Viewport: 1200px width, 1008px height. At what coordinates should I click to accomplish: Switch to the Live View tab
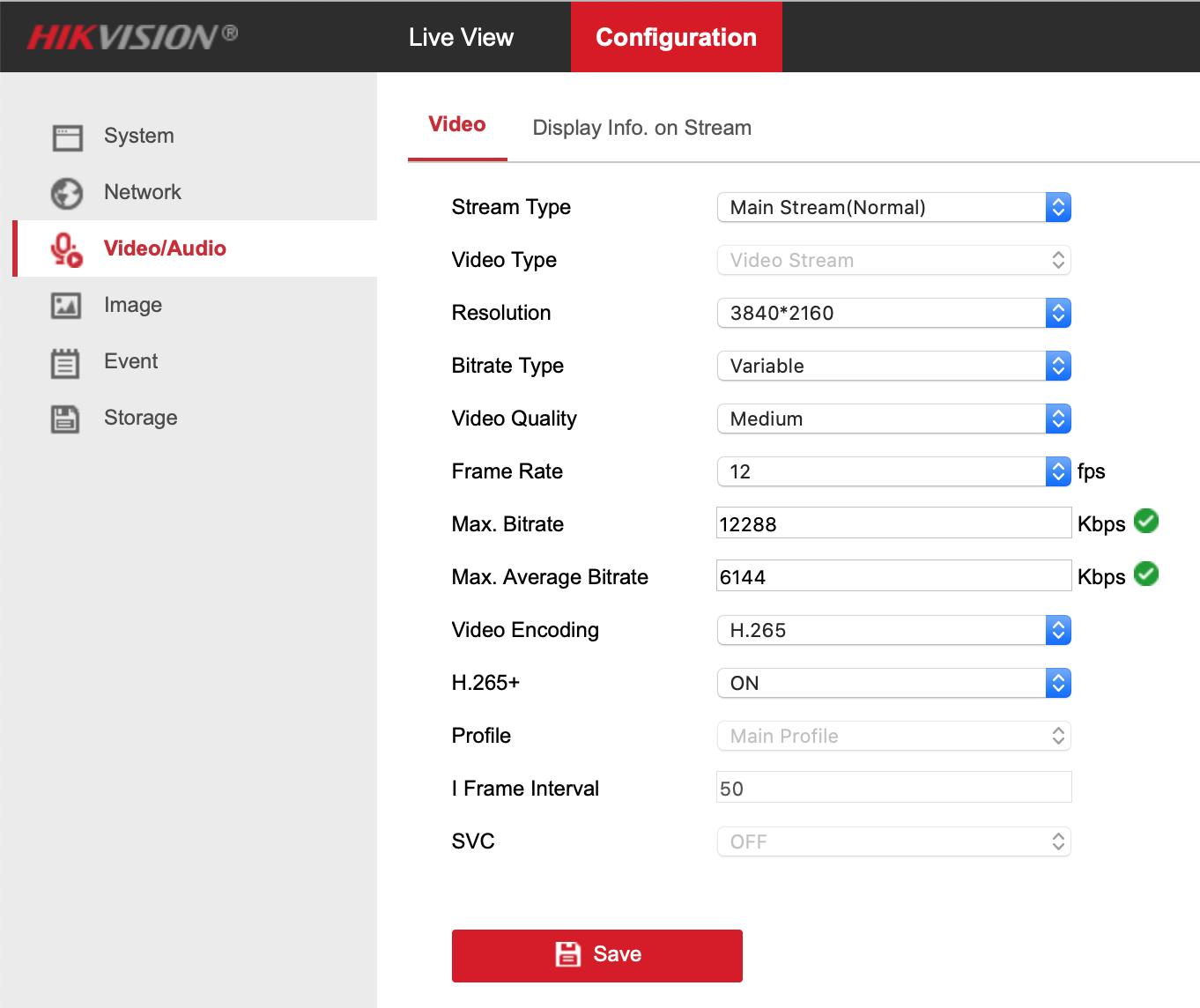pyautogui.click(x=461, y=37)
